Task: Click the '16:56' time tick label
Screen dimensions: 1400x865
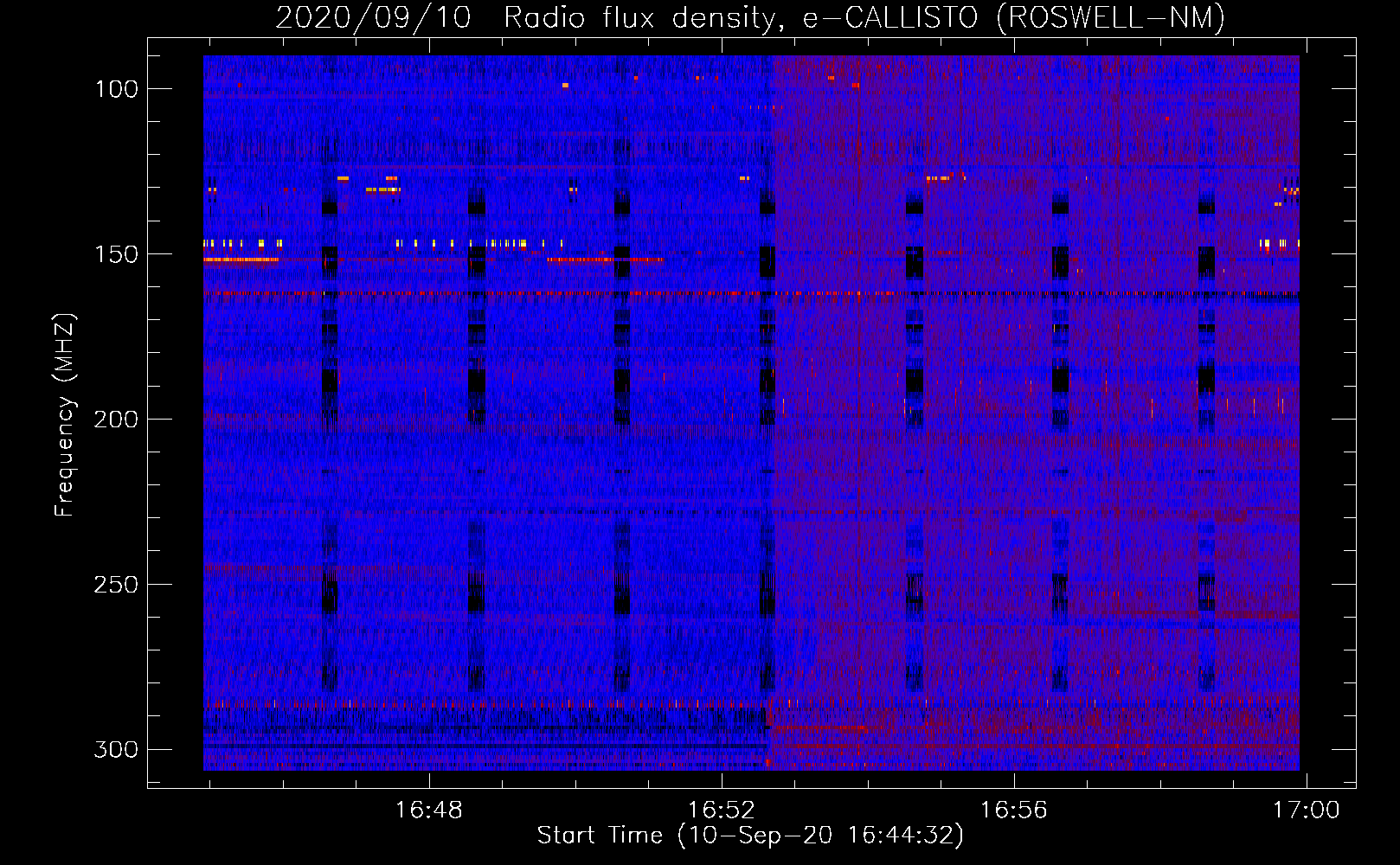Action: (x=1013, y=811)
